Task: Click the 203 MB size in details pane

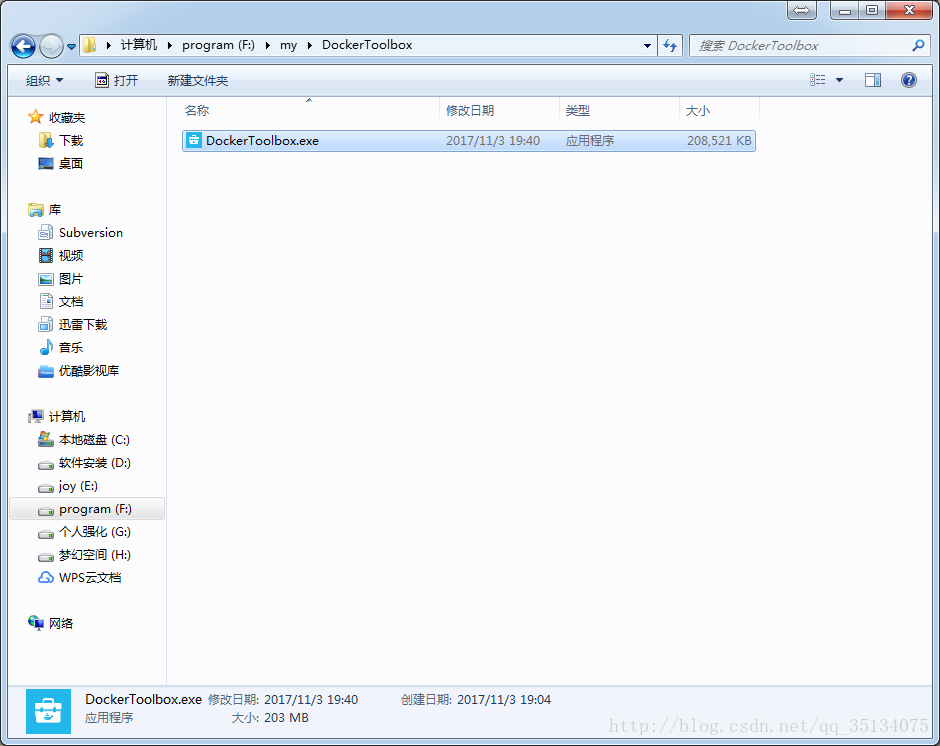Action: coord(286,717)
